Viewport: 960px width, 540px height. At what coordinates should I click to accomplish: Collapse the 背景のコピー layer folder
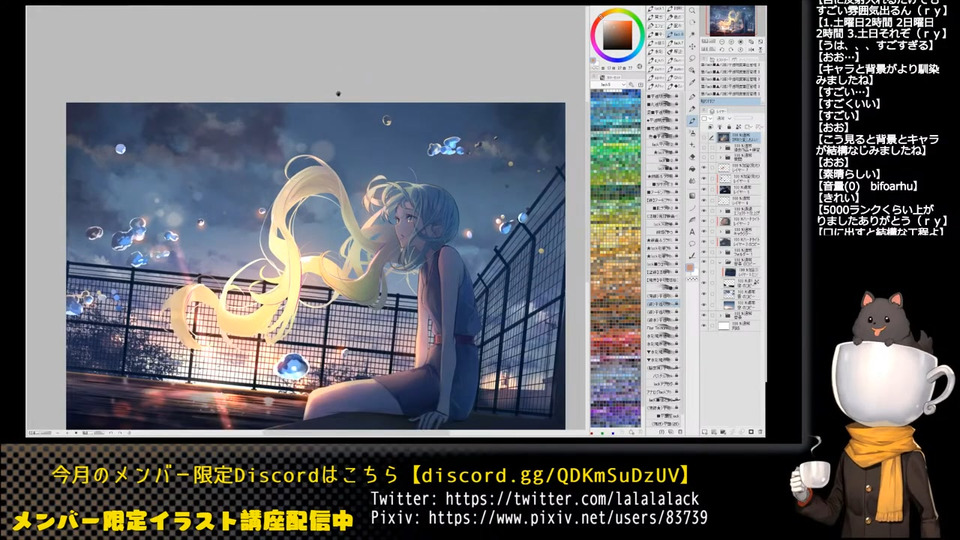click(x=720, y=262)
